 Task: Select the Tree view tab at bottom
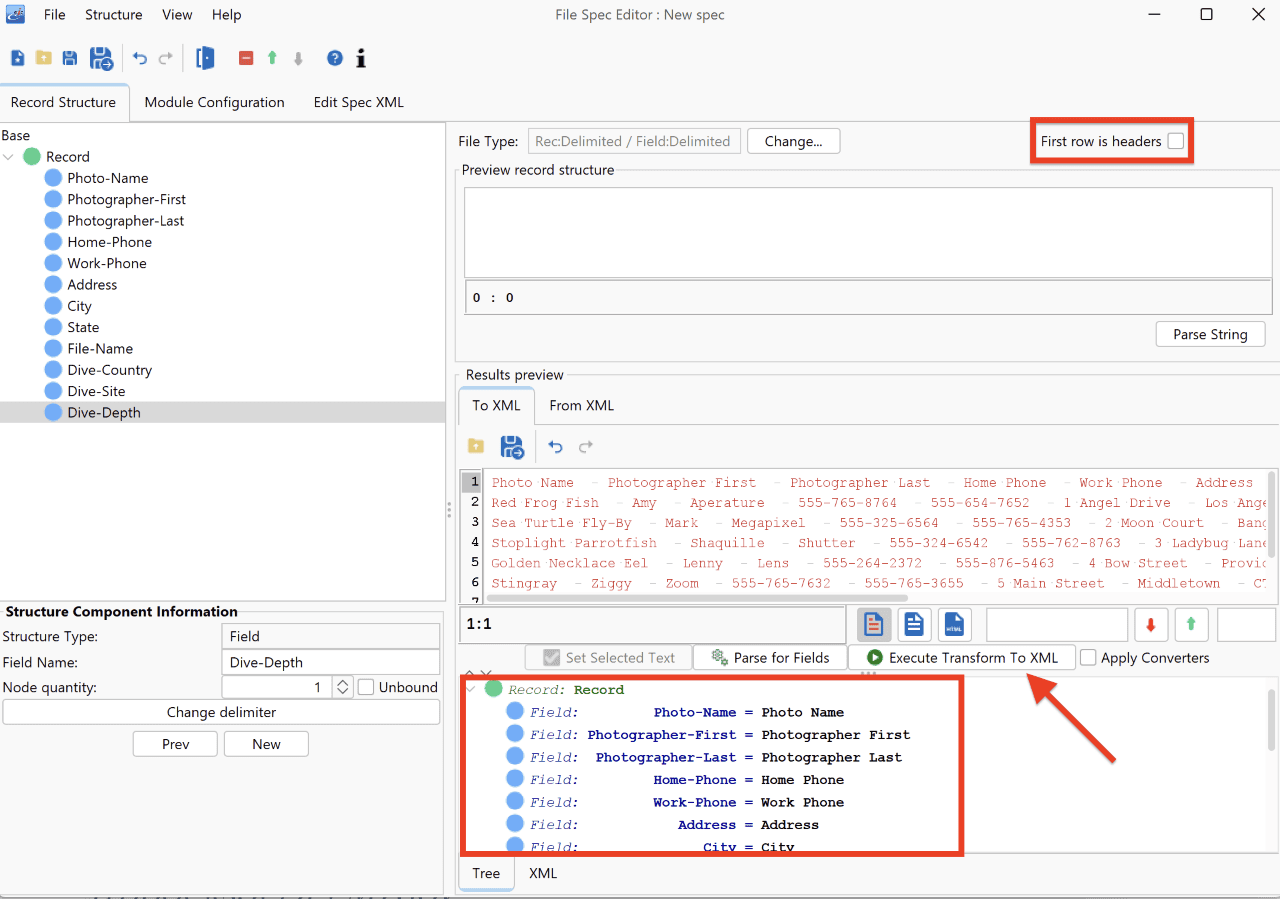[x=486, y=873]
